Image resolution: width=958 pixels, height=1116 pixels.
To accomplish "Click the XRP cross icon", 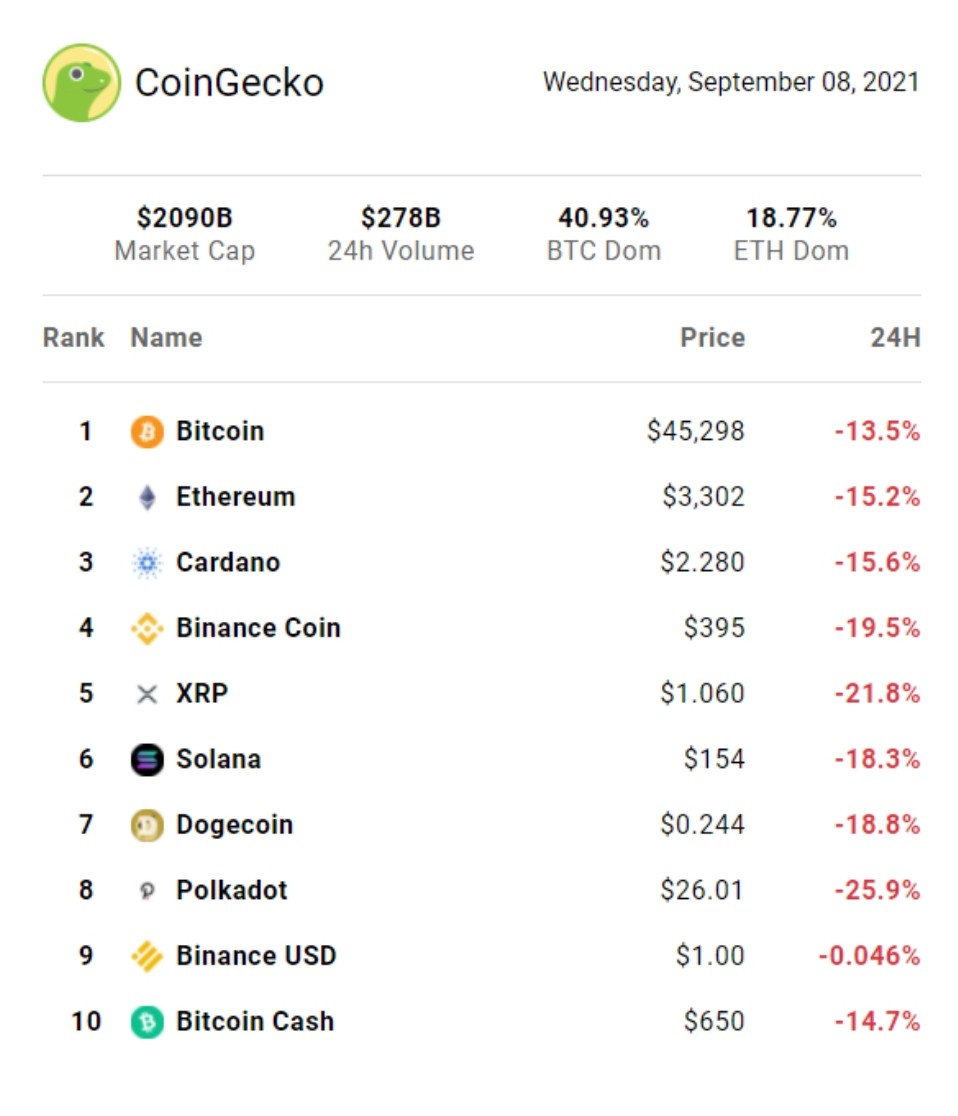I will (147, 694).
